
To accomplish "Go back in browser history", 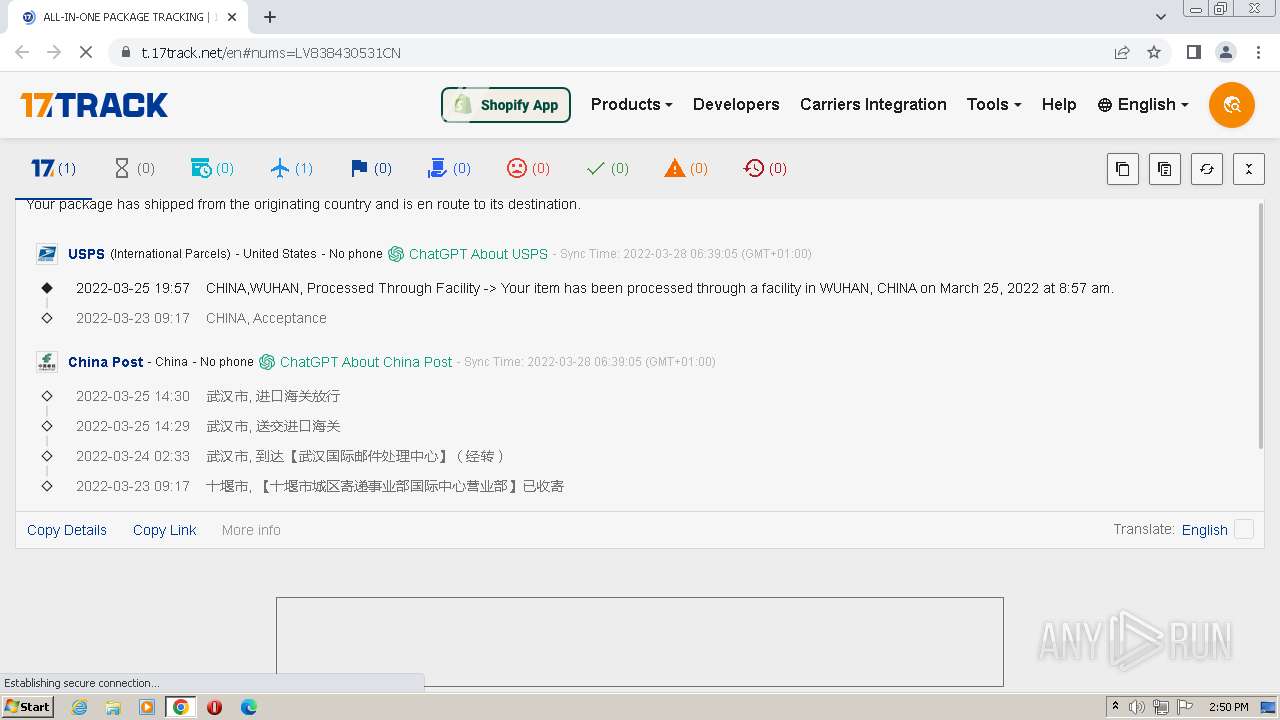I will click(x=22, y=52).
